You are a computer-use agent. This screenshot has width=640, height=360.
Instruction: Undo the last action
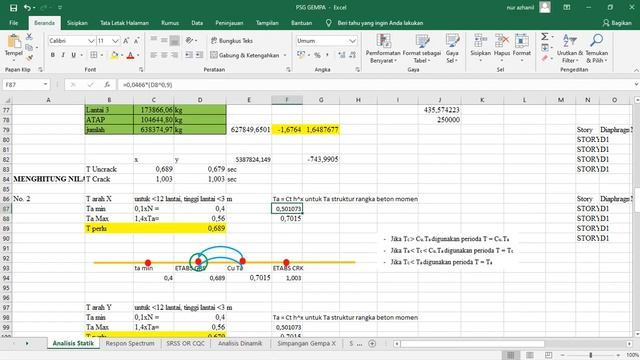(x=27, y=8)
